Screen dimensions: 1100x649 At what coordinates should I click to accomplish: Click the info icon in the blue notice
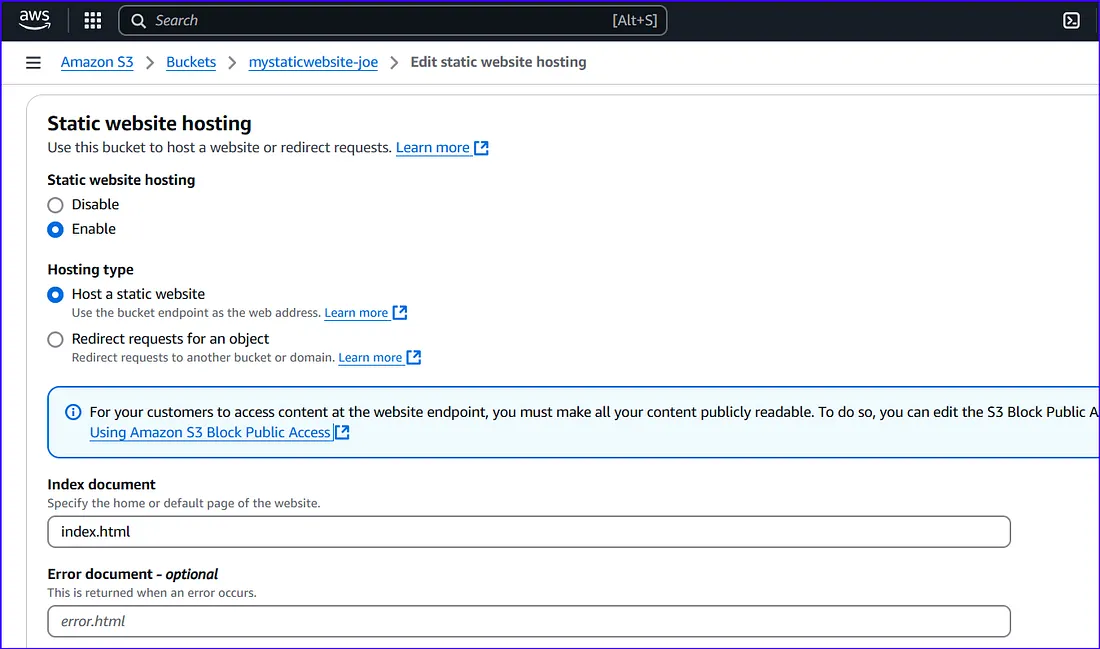pos(73,412)
